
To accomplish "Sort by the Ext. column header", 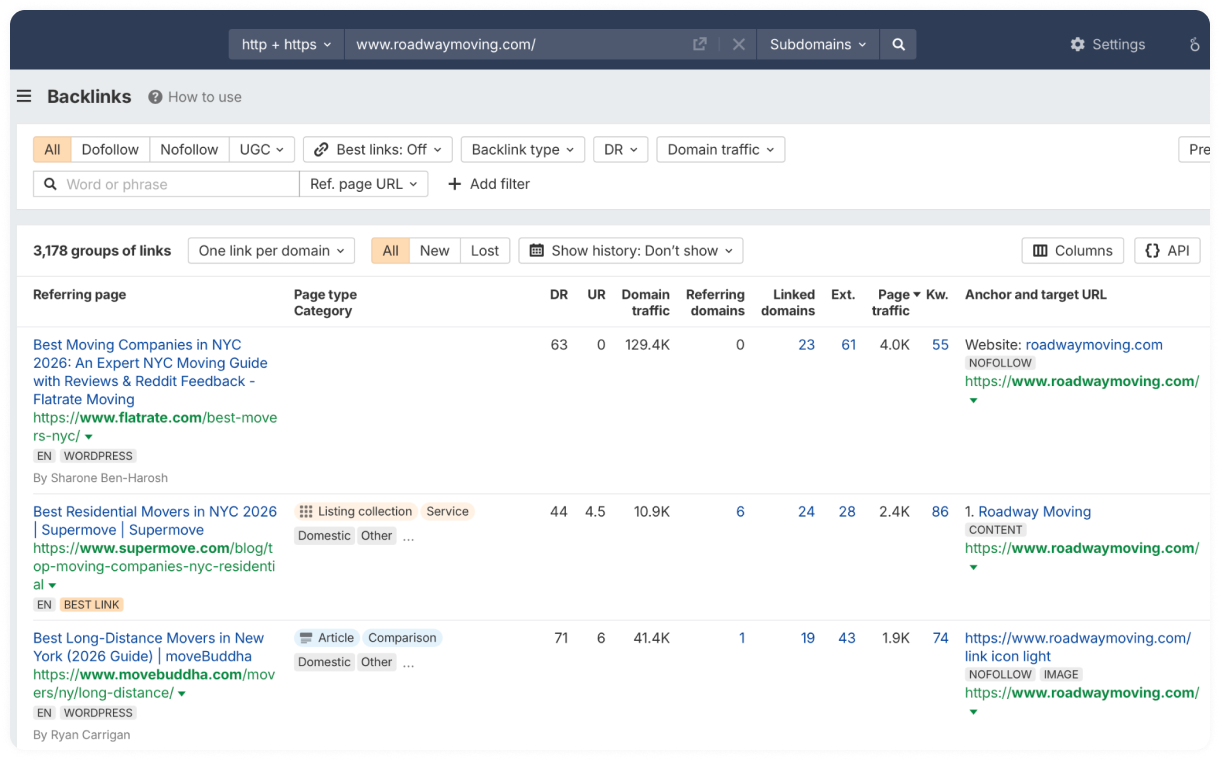I will [843, 294].
